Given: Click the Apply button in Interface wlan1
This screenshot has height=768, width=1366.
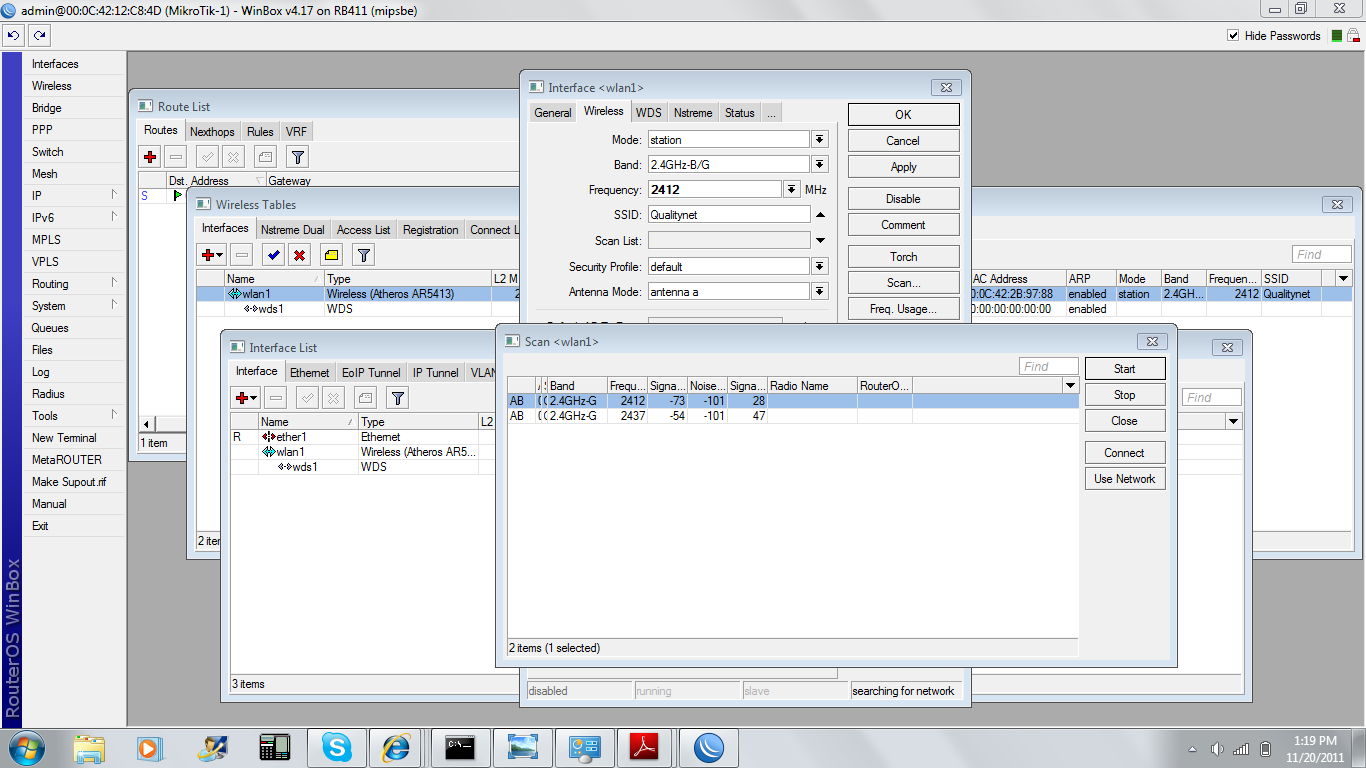Looking at the screenshot, I should point(904,167).
